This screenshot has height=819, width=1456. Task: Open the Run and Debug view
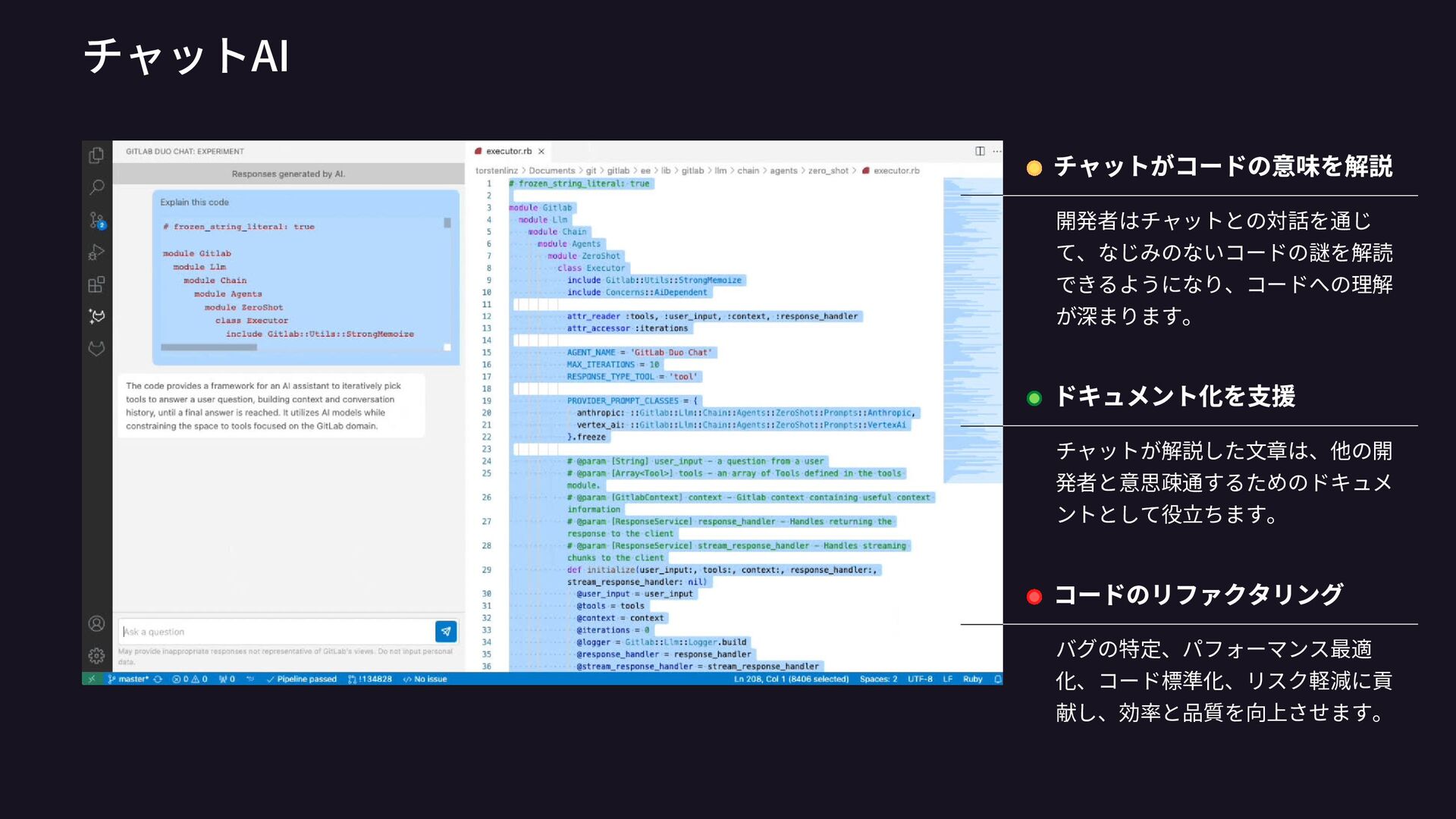click(x=96, y=253)
